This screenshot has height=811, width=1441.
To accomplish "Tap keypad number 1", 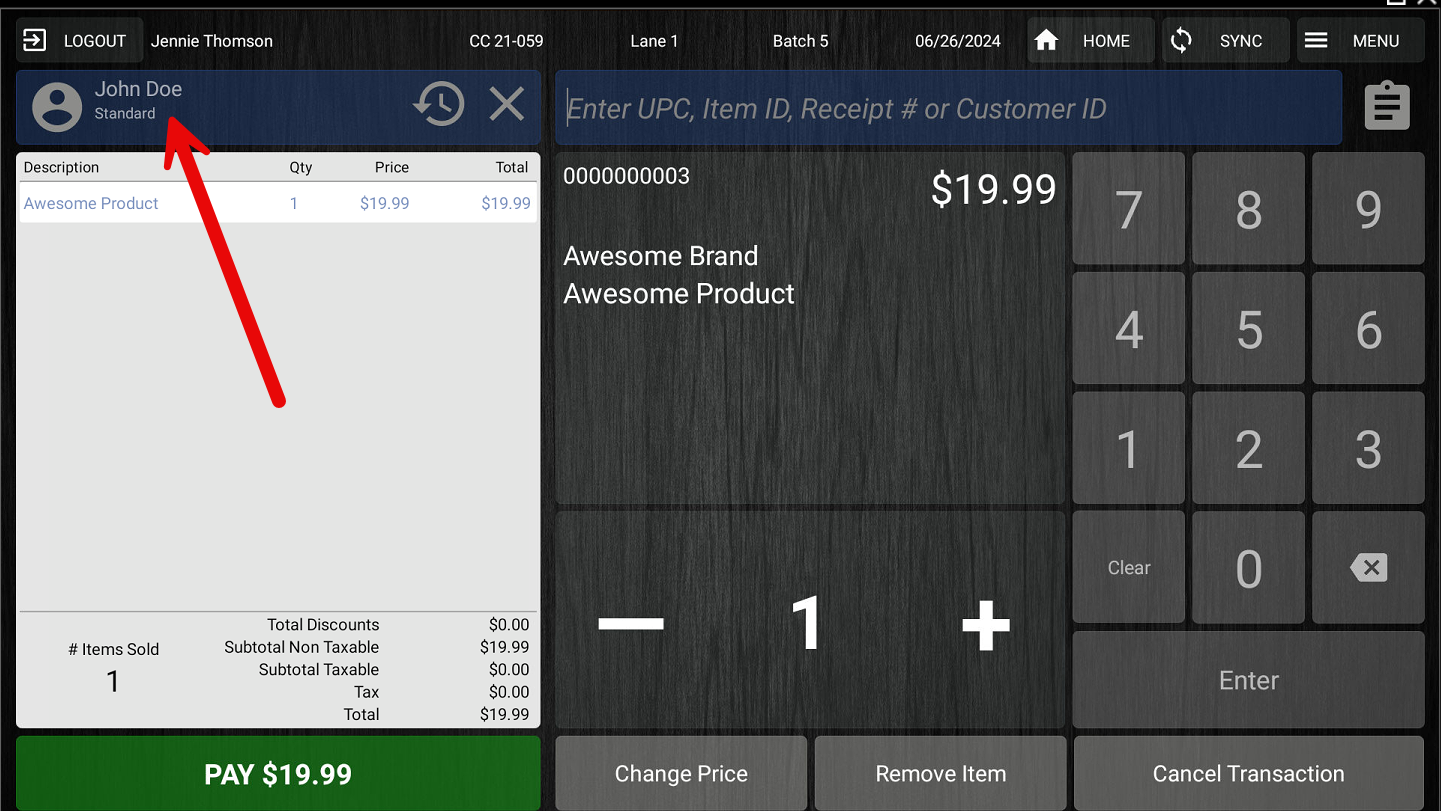I will point(1129,448).
